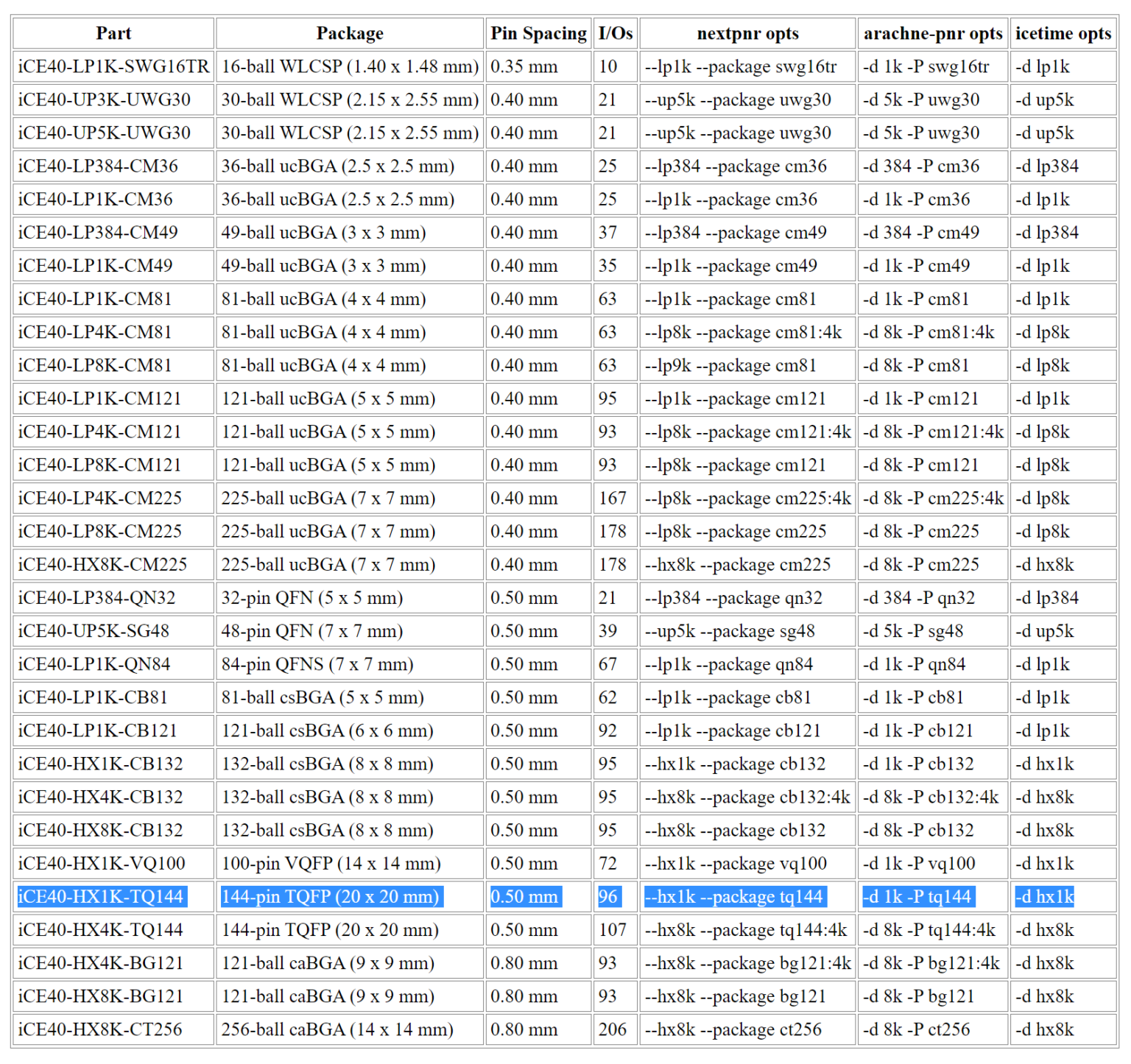This screenshot has height=1064, width=1131.
Task: Click the icetime opts column header
Action: [1063, 33]
